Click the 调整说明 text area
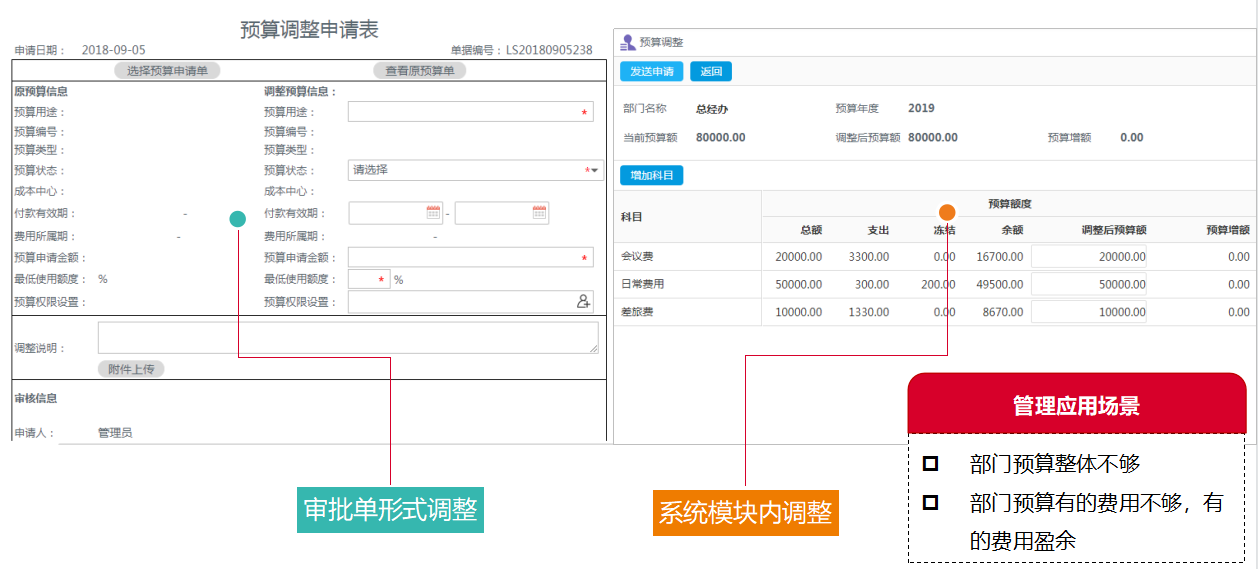 tap(347, 337)
